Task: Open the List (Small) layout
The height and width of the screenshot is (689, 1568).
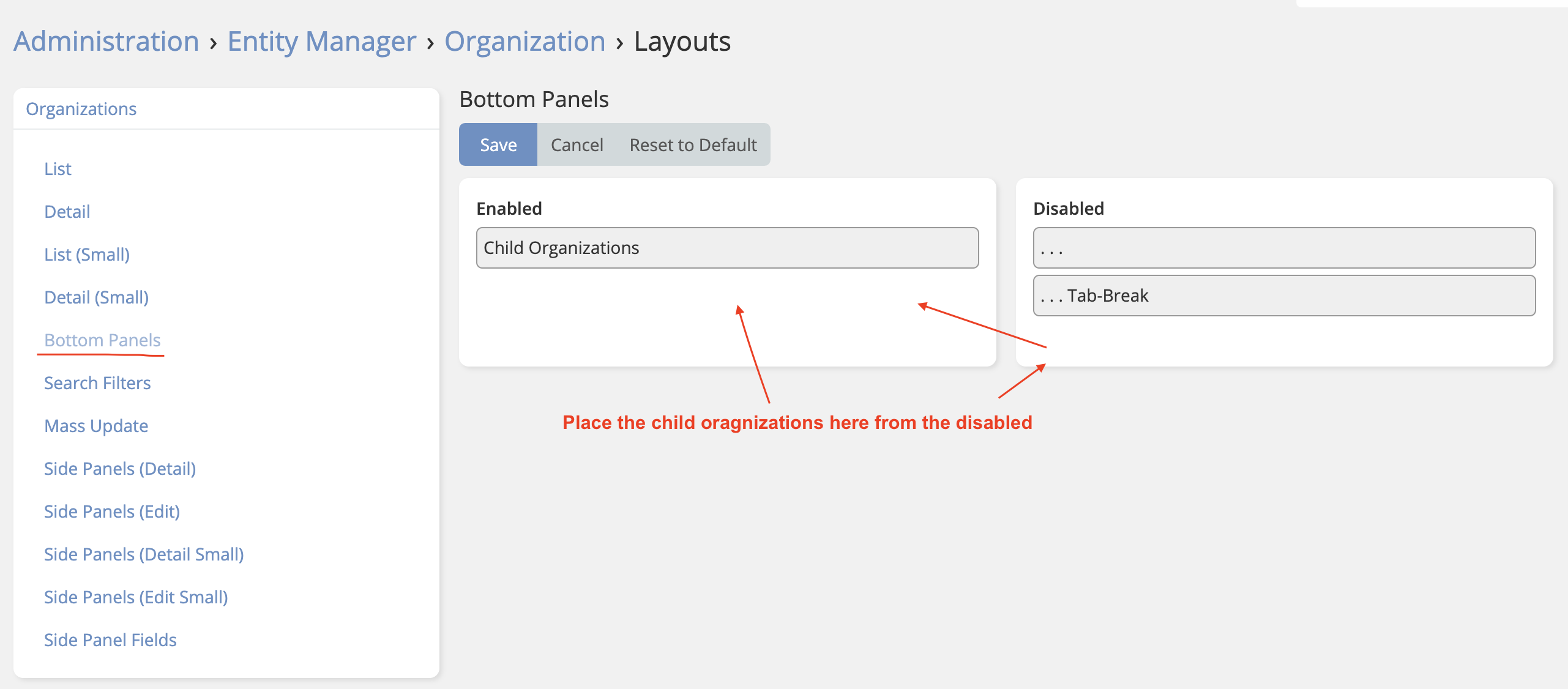Action: point(87,255)
